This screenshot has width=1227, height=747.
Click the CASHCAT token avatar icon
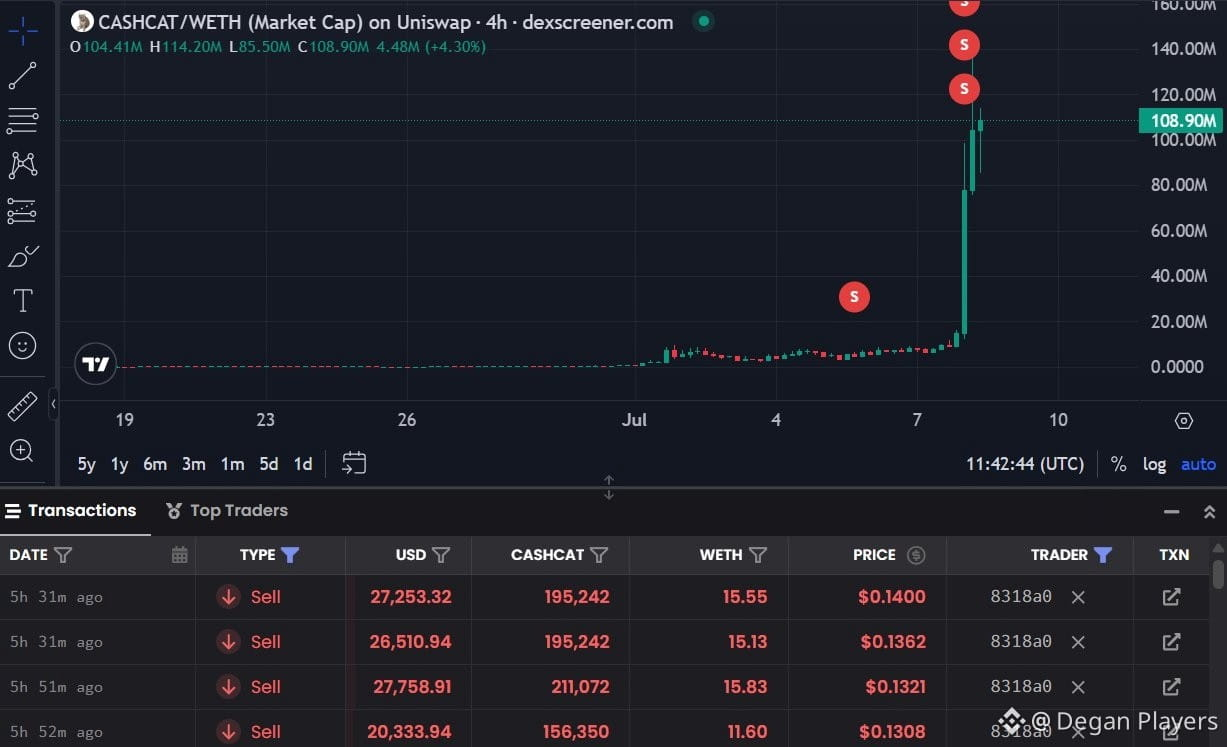pos(83,22)
